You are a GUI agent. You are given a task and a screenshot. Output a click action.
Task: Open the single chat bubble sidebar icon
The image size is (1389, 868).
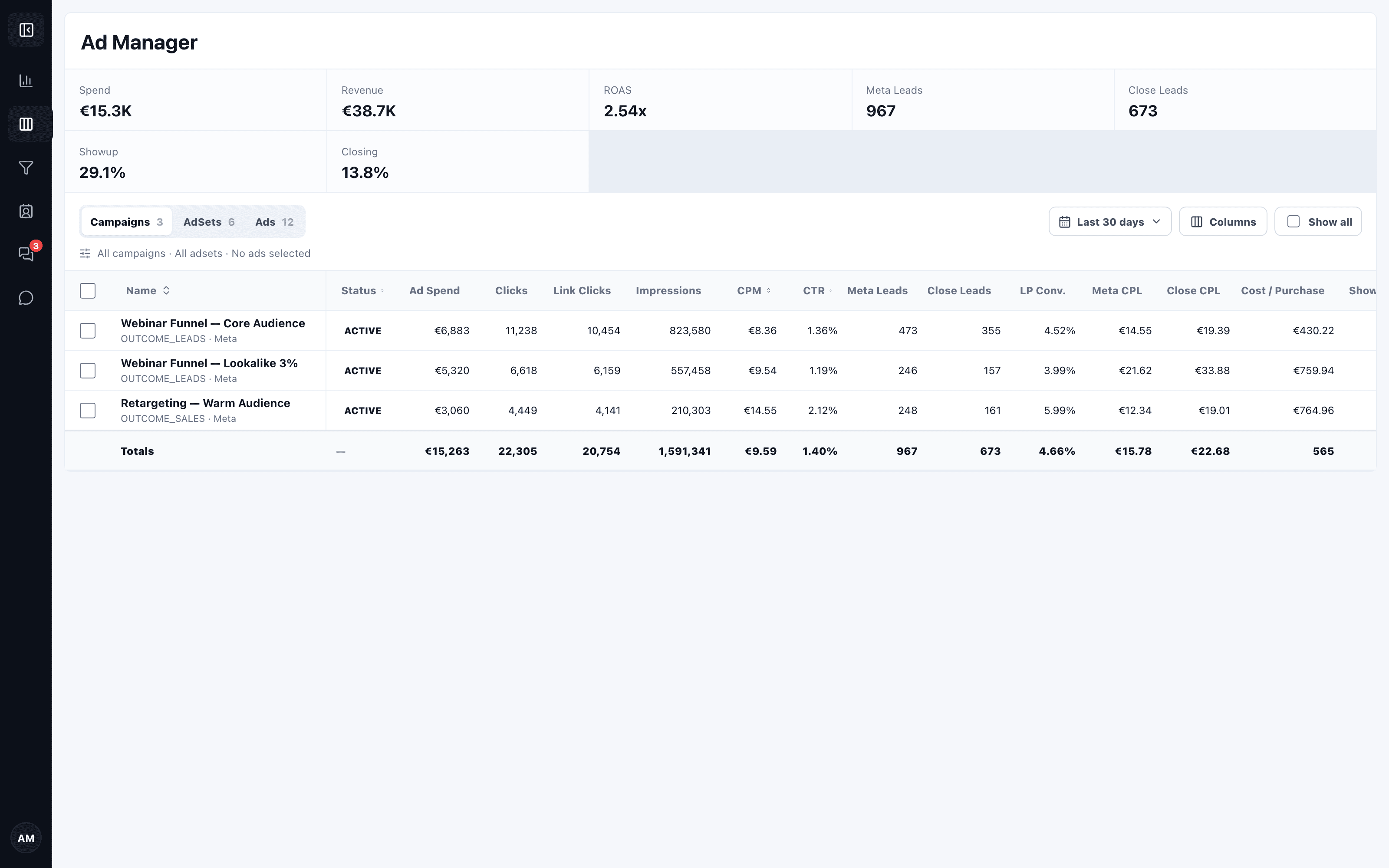click(26, 298)
